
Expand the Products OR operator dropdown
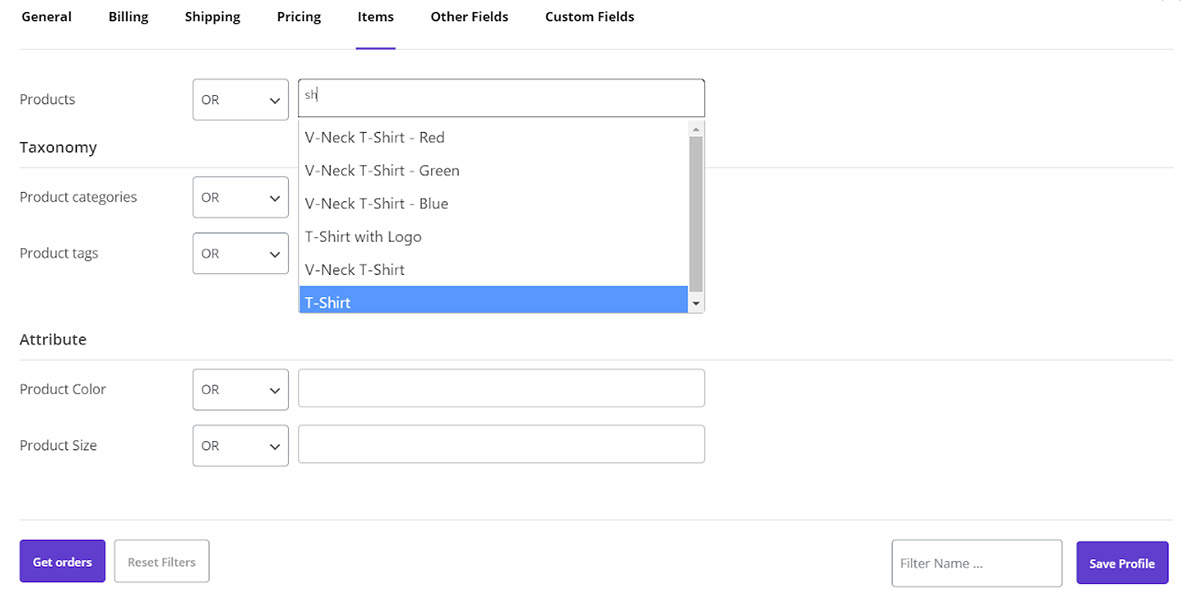click(x=240, y=100)
